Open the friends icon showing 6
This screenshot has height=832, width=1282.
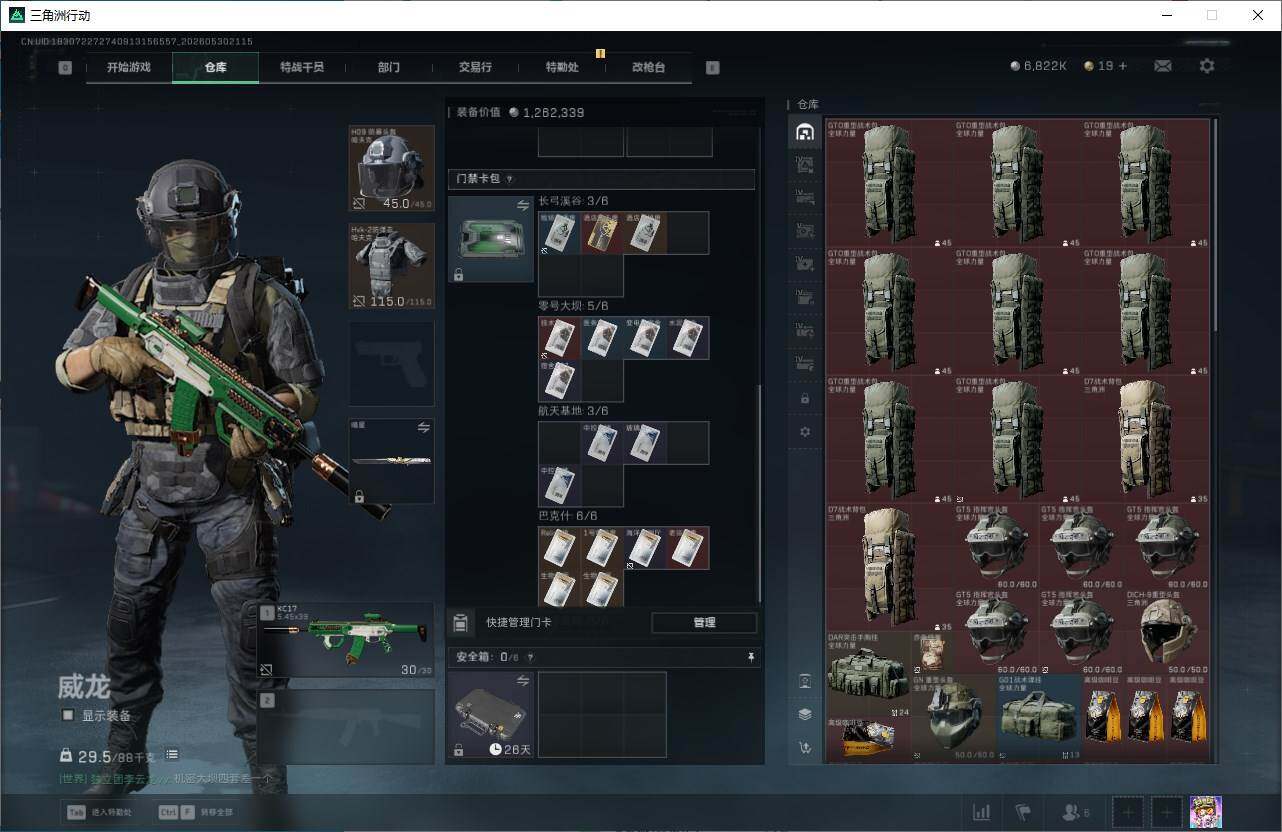pos(1076,812)
